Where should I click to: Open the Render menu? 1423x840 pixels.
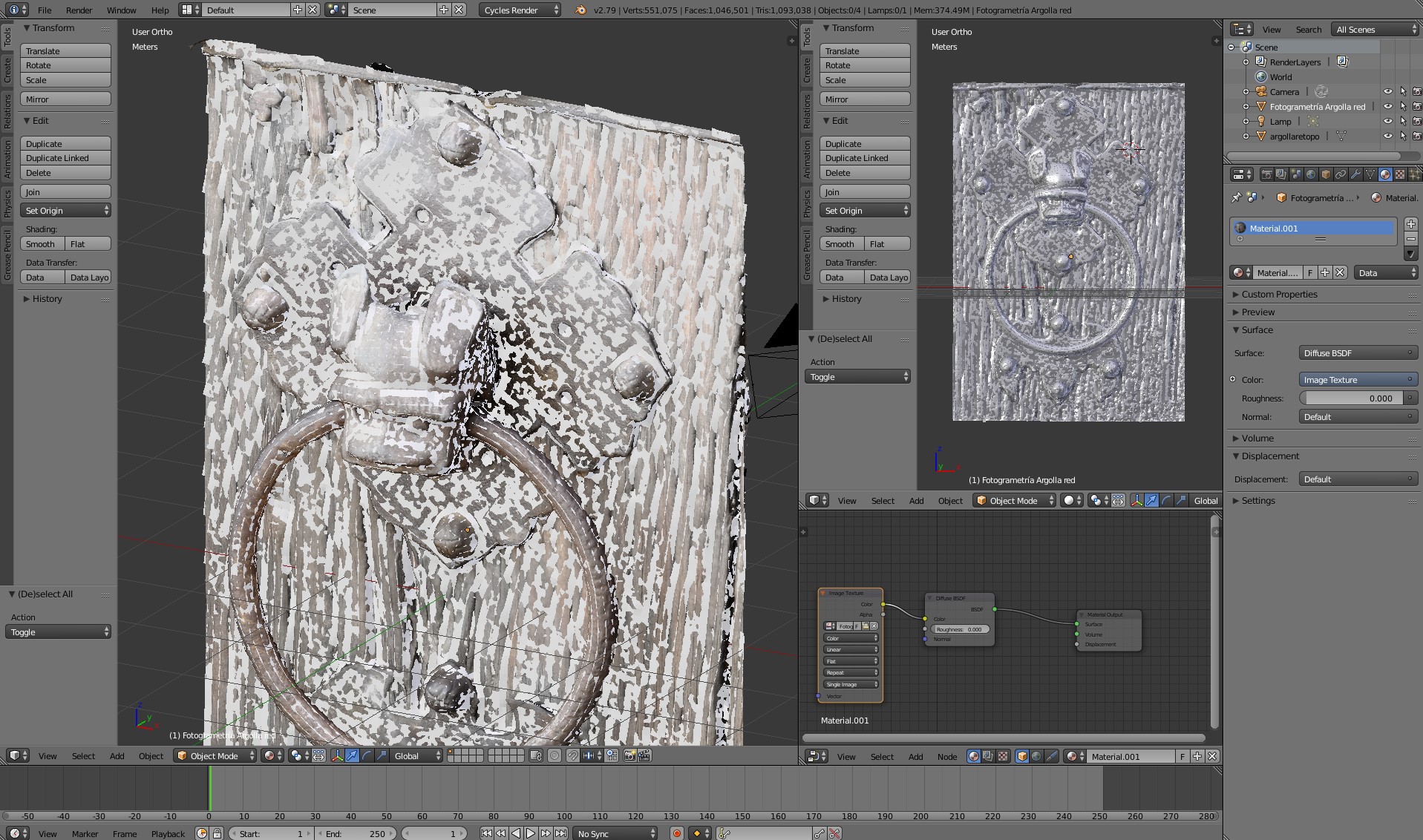(79, 10)
